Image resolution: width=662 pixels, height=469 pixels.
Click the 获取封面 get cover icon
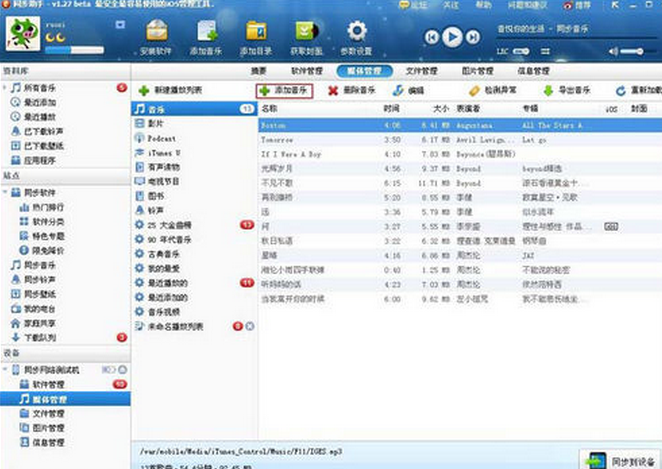pos(307,37)
